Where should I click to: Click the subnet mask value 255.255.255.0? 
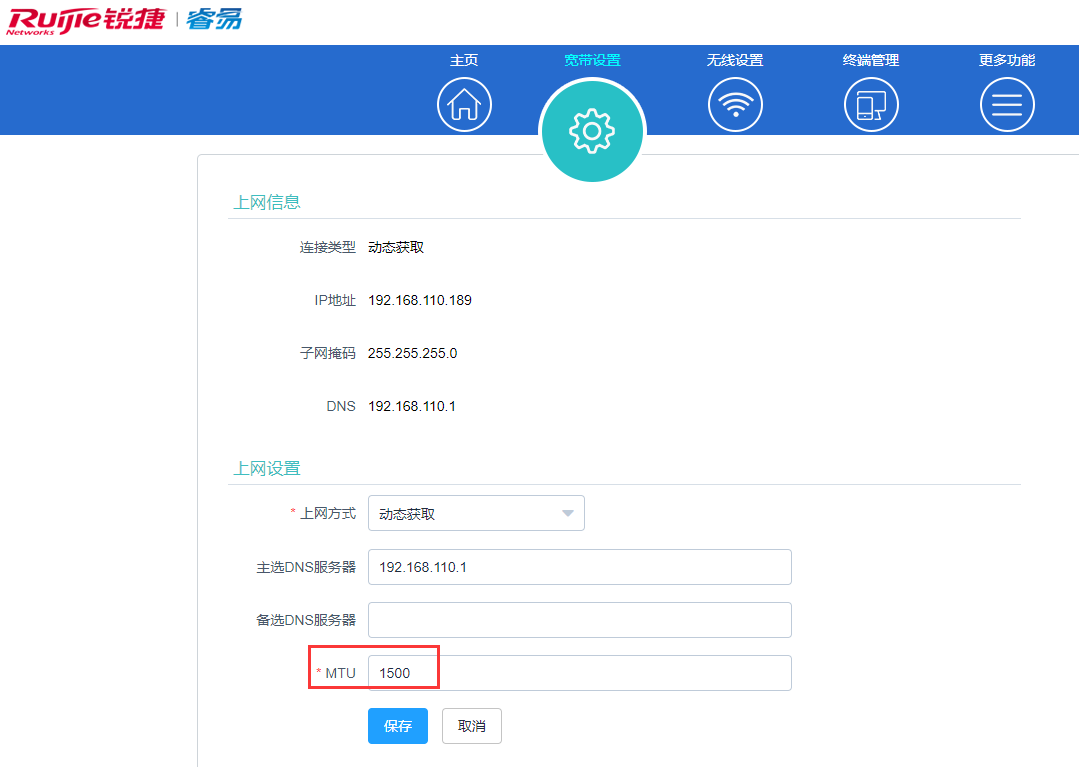[412, 353]
